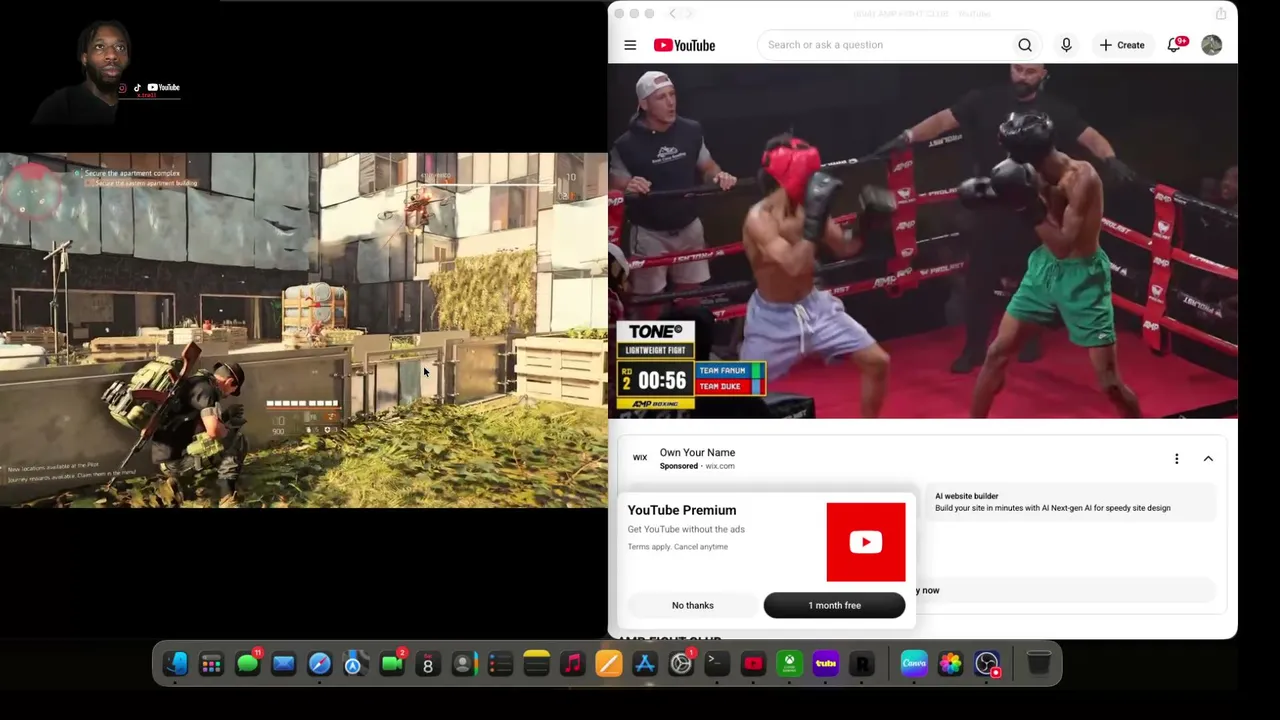
Task: Open OBS in the Dock
Action: (x=986, y=663)
